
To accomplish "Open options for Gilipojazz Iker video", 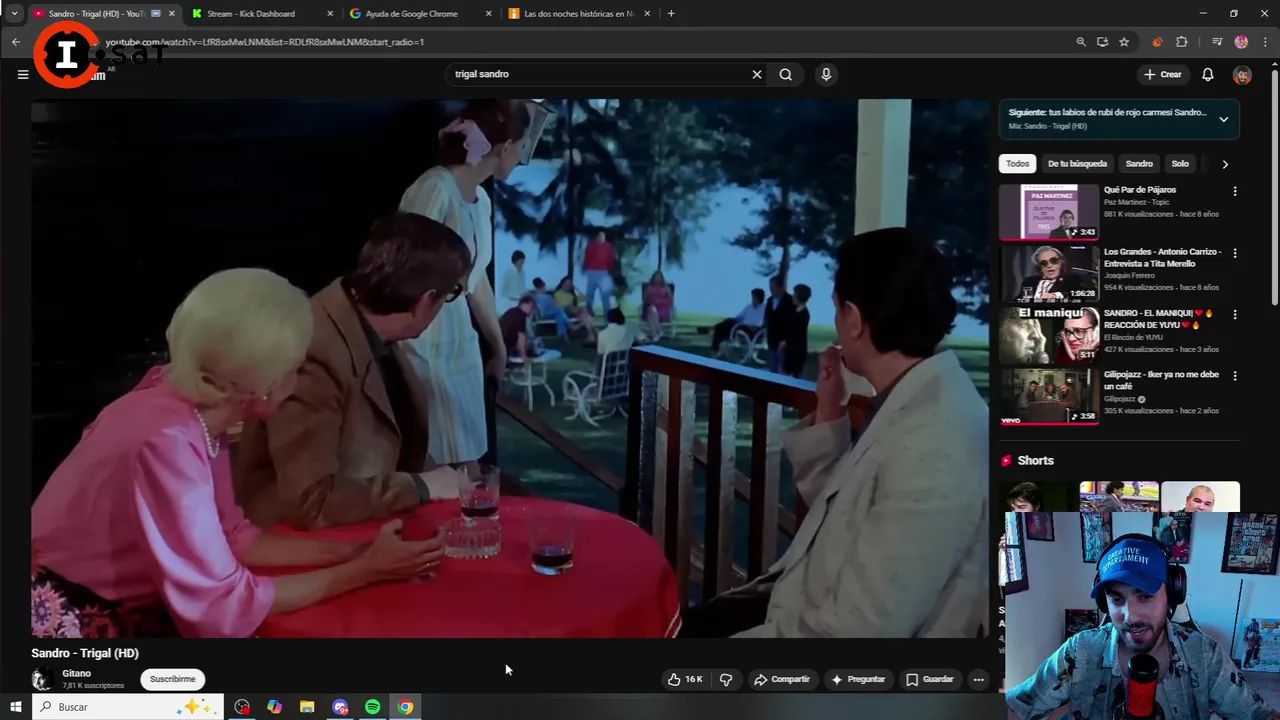I will coord(1235,376).
